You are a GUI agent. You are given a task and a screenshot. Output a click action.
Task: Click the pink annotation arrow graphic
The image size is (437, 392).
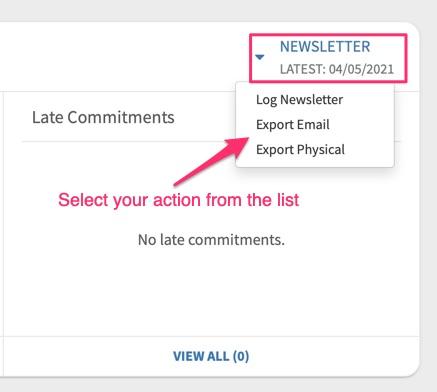(x=211, y=161)
